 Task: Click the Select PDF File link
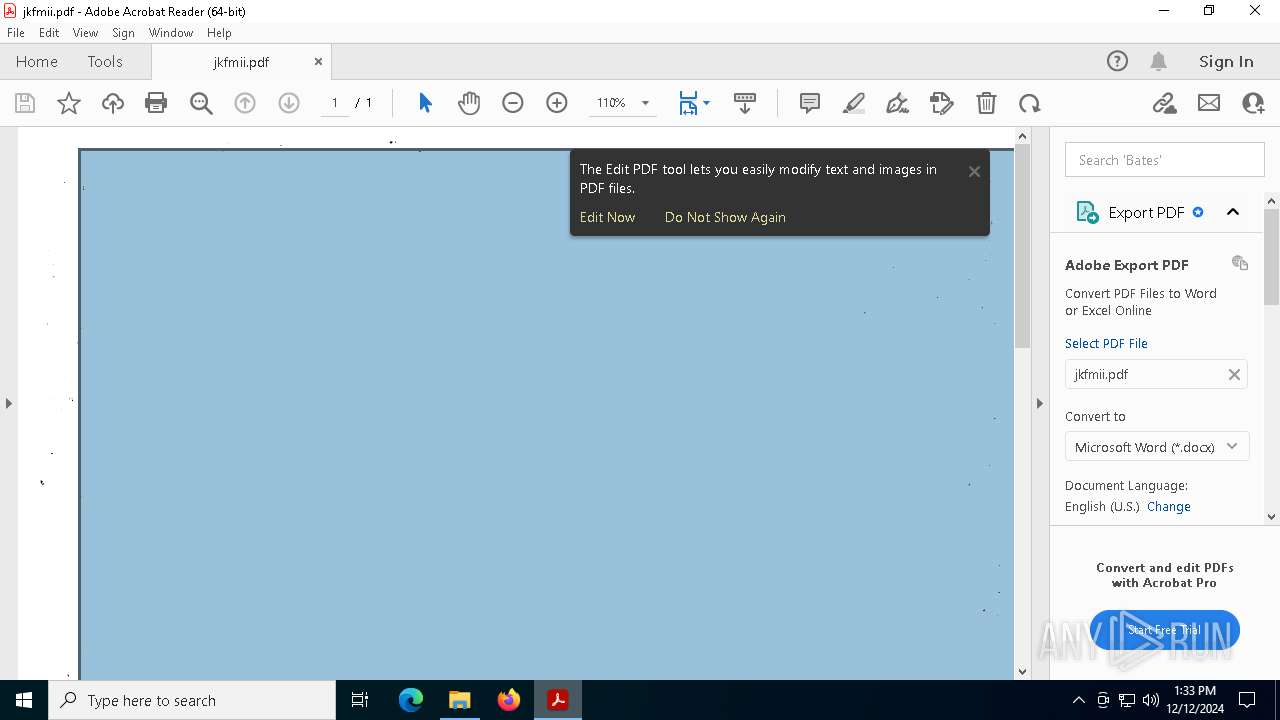1106,343
